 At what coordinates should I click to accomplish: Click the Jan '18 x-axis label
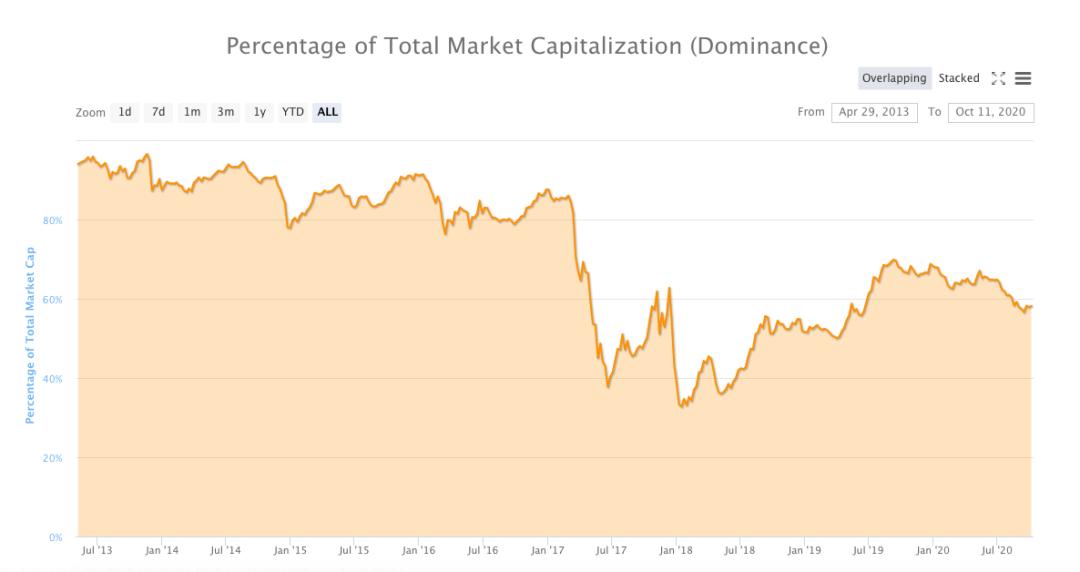click(x=676, y=550)
